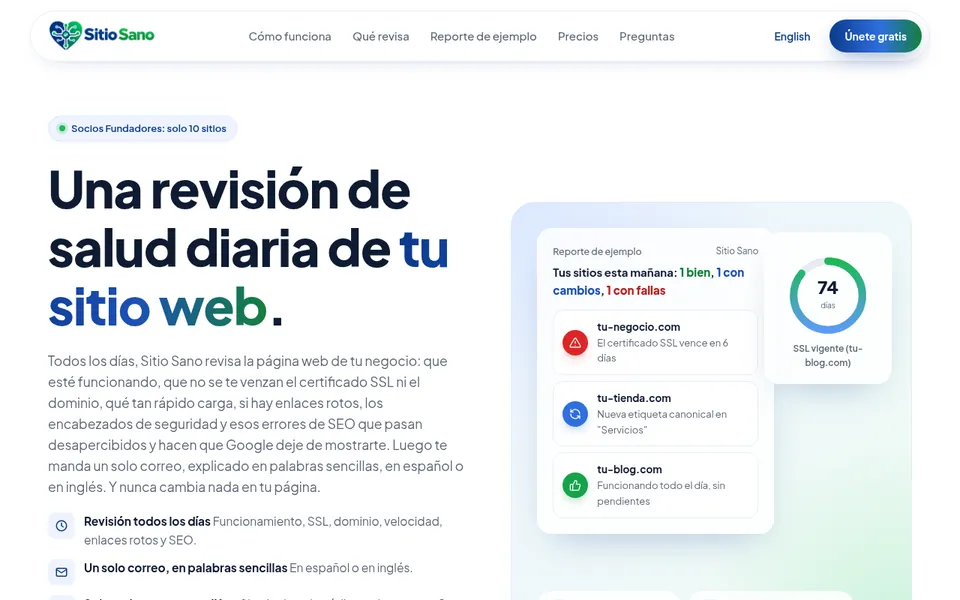Click the Sitio Sano wordmark text
Screen dimensions: 960x600
click(x=119, y=35)
